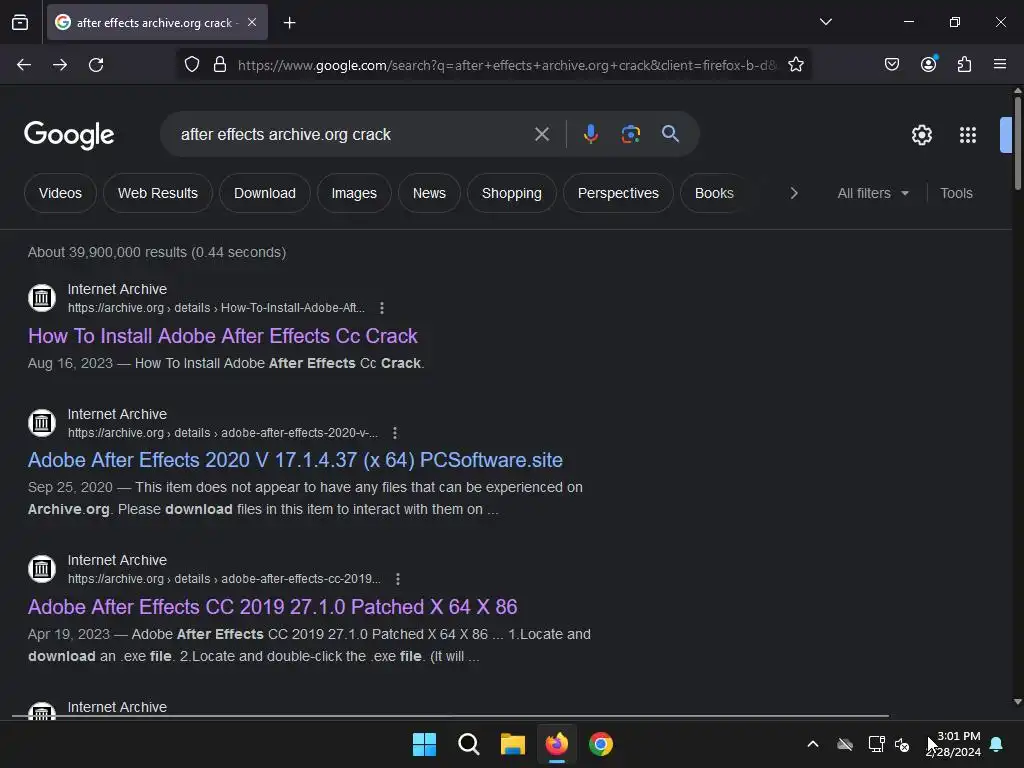Switch to the News tab
Screen dimensions: 1024x768
tap(429, 193)
